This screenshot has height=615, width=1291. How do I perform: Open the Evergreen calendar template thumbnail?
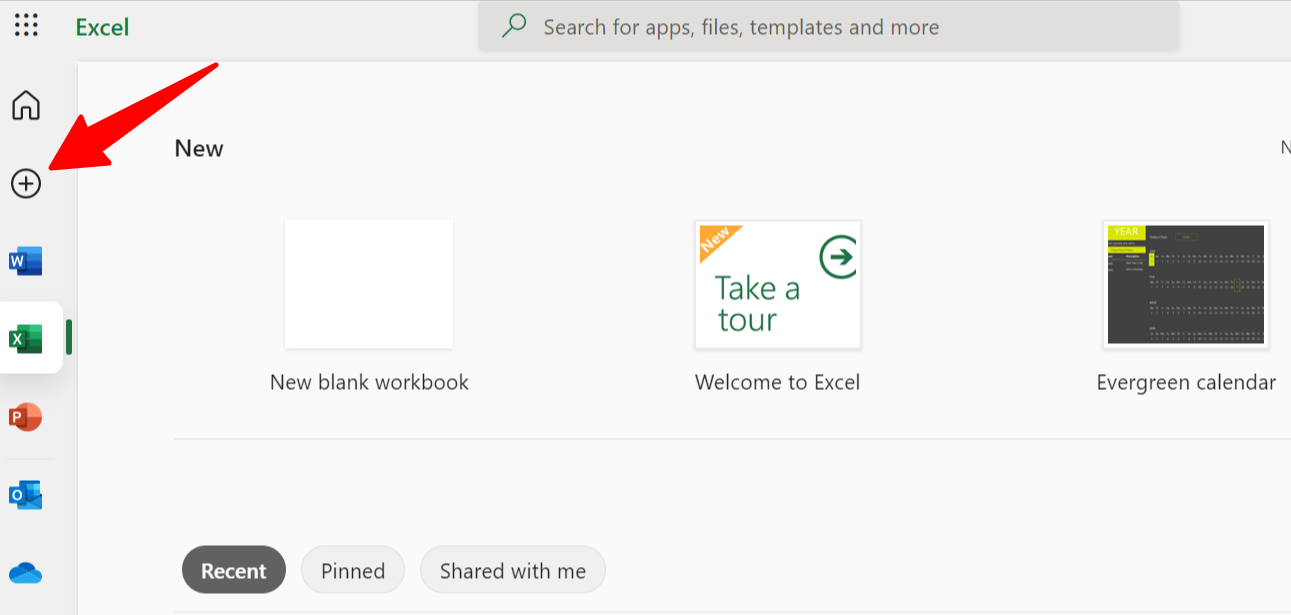1186,284
